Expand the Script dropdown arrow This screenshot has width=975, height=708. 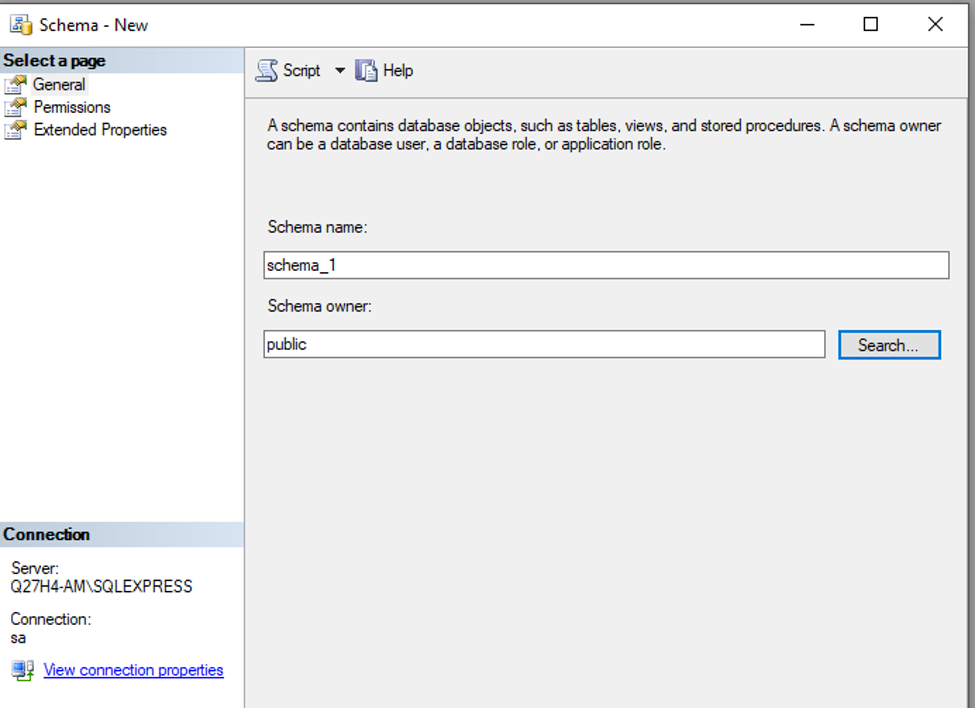click(x=339, y=71)
